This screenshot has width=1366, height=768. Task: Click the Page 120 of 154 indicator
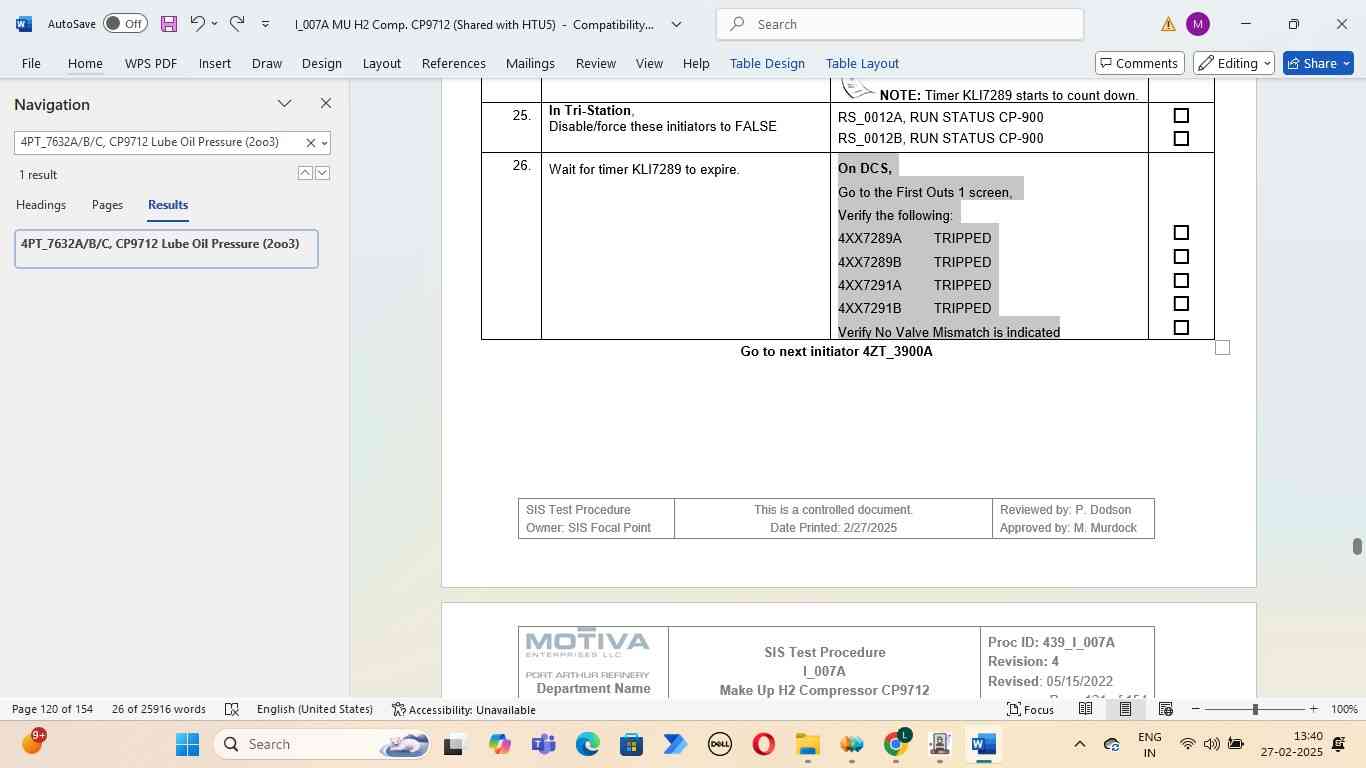point(52,709)
